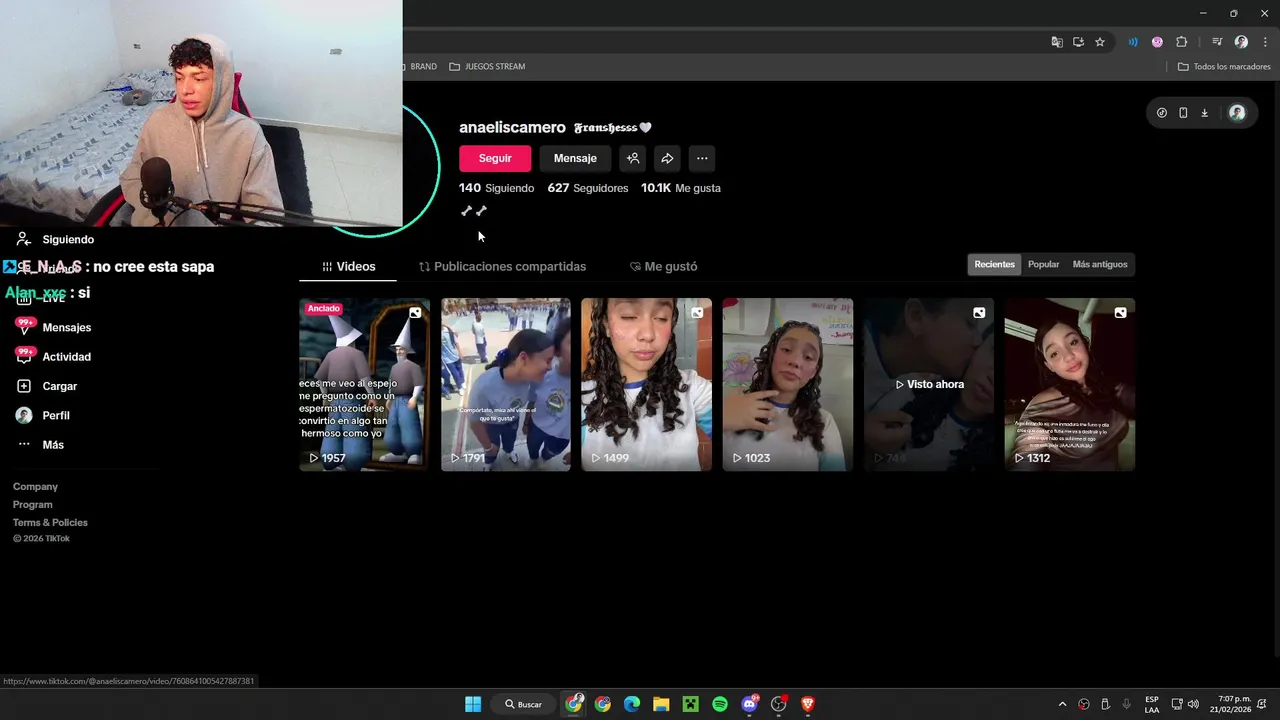Bookmark this page with the star icon
The image size is (1280, 720).
click(1100, 42)
